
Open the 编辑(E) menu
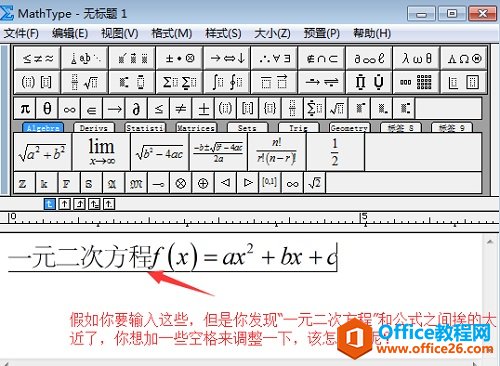70,33
